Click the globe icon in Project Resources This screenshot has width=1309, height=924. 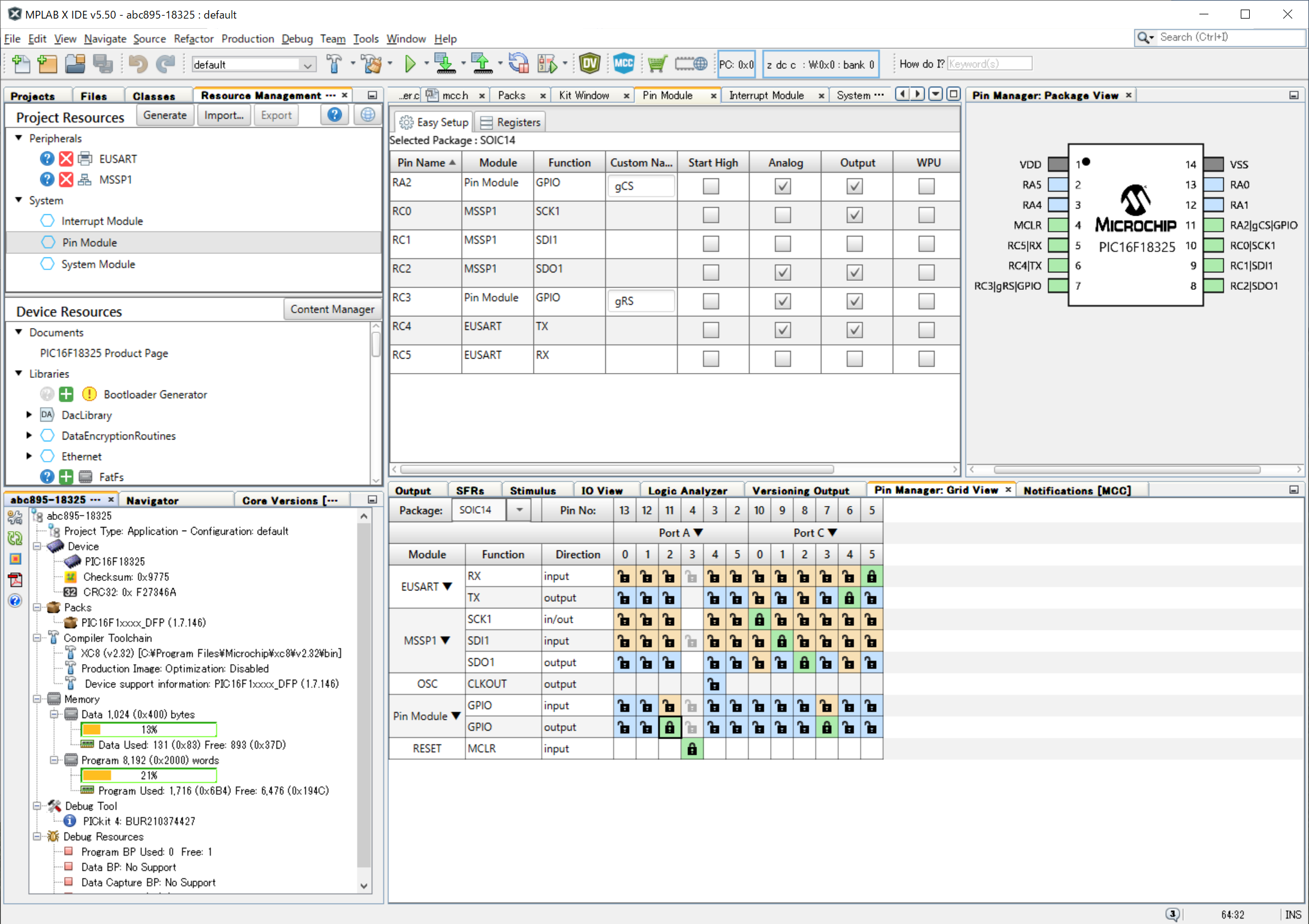[368, 114]
